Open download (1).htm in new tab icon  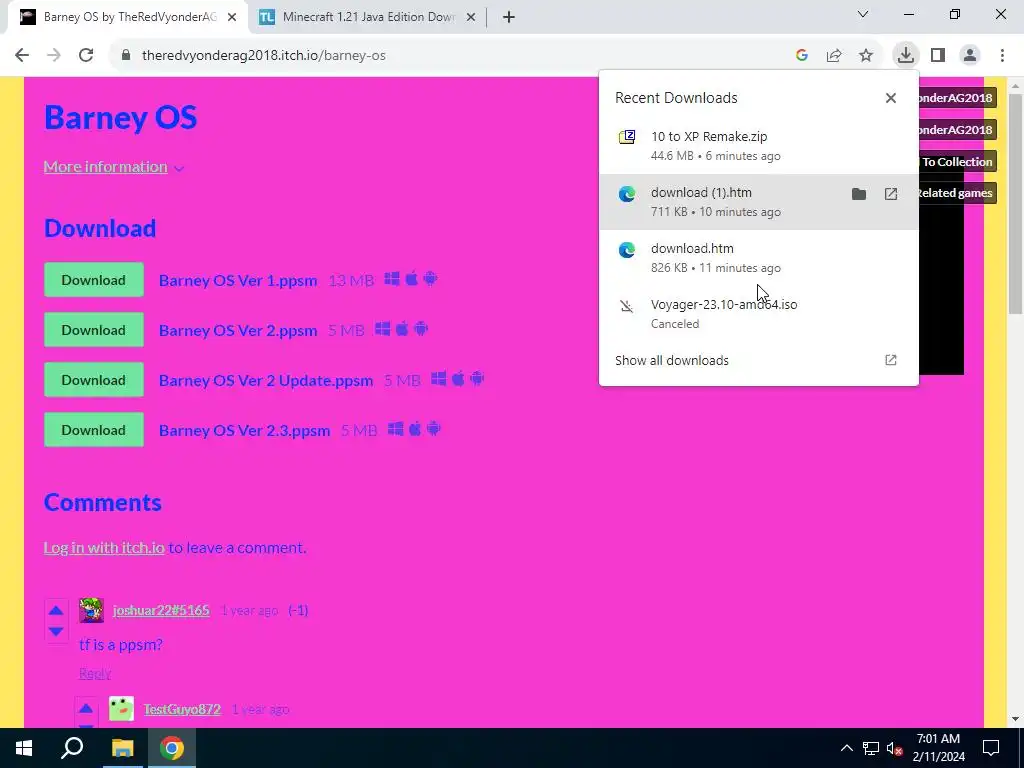[x=891, y=194]
